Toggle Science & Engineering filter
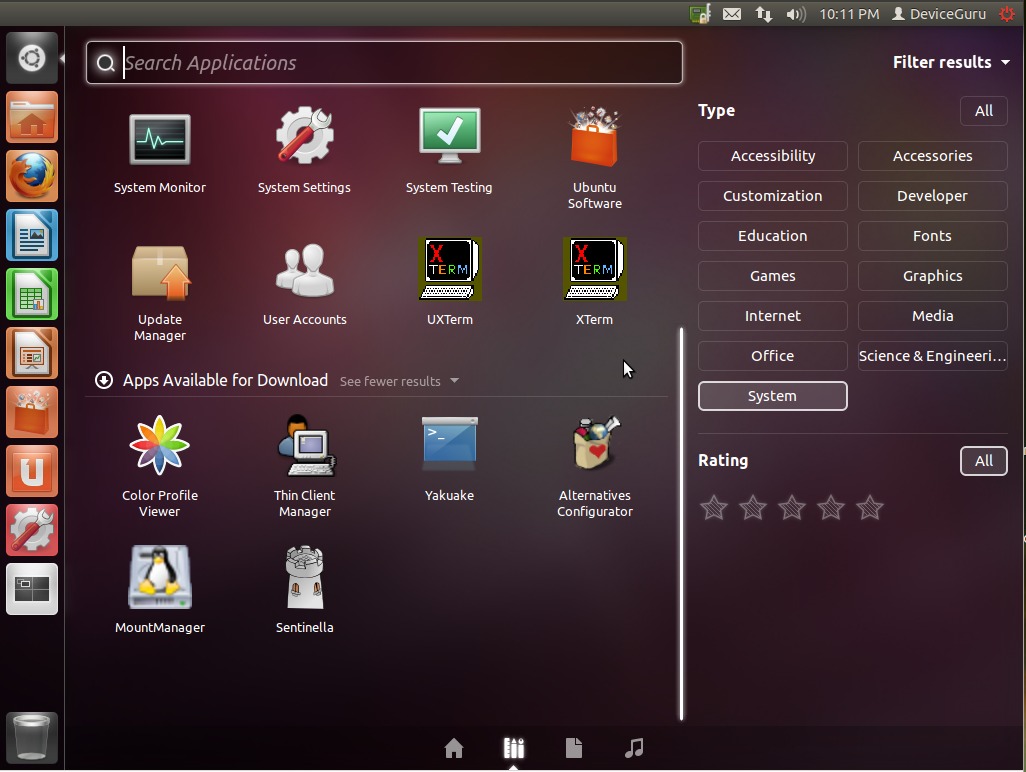The width and height of the screenshot is (1026, 772). [x=932, y=355]
